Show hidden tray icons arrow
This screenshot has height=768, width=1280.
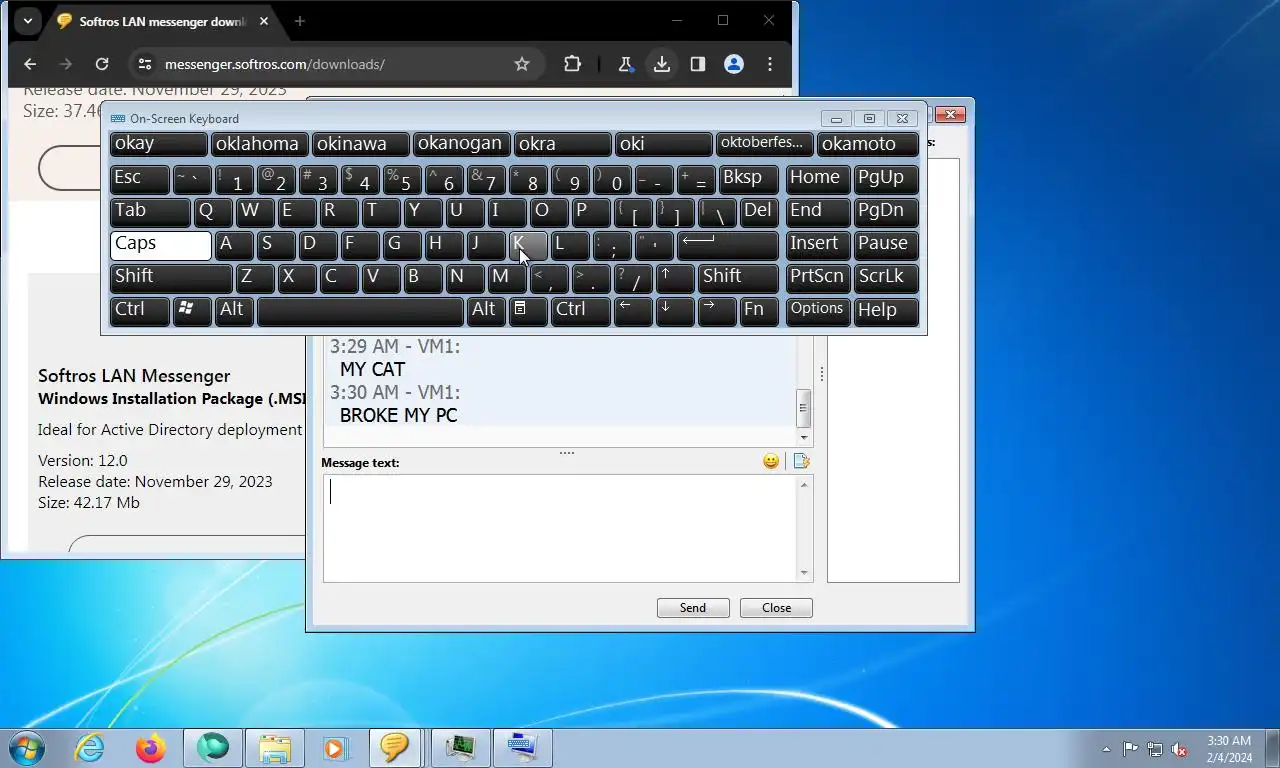1106,749
